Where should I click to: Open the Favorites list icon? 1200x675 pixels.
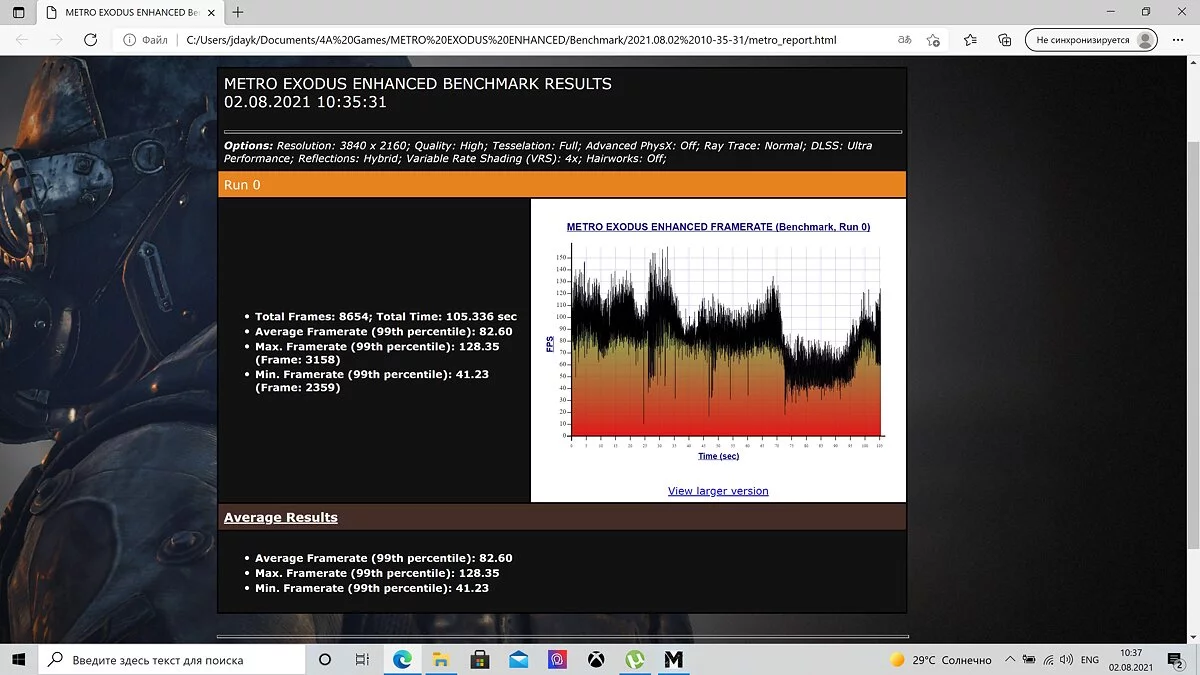tap(970, 40)
